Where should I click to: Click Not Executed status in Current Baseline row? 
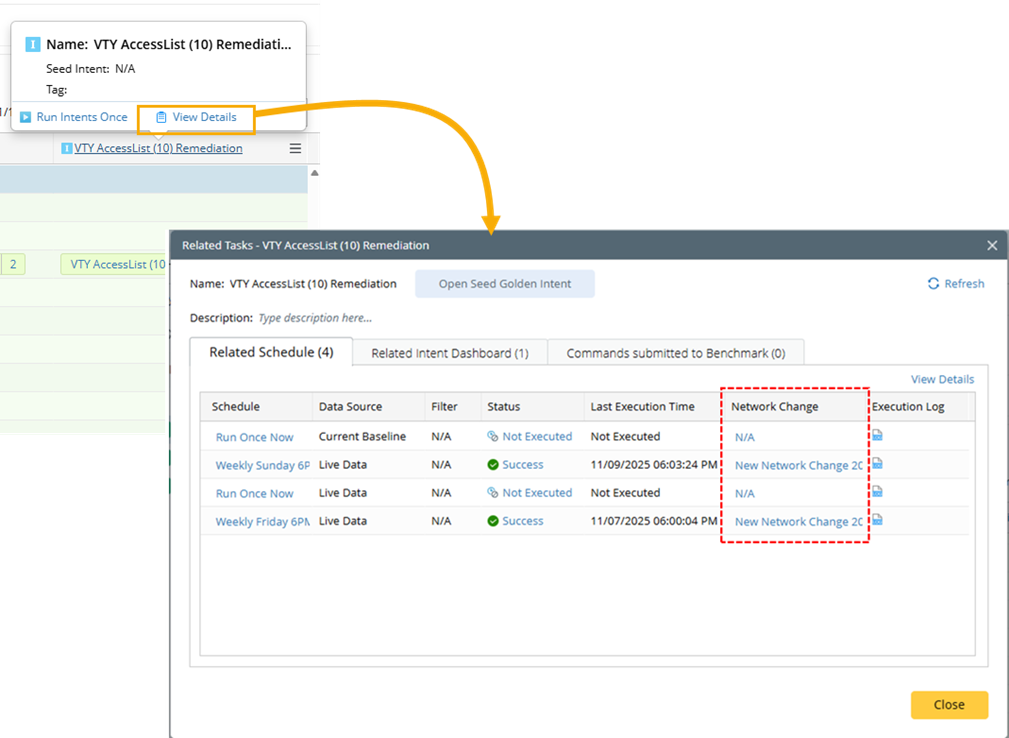(x=537, y=436)
